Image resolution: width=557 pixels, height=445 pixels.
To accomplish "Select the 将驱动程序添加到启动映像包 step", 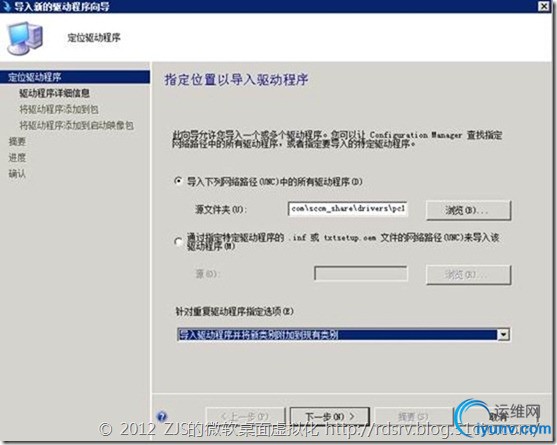I will click(76, 125).
